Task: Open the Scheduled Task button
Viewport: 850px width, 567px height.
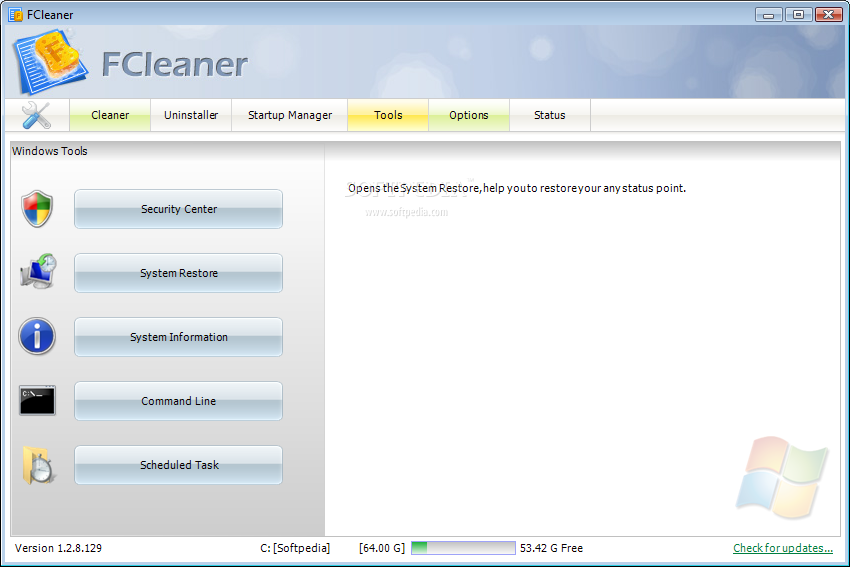Action: point(178,465)
